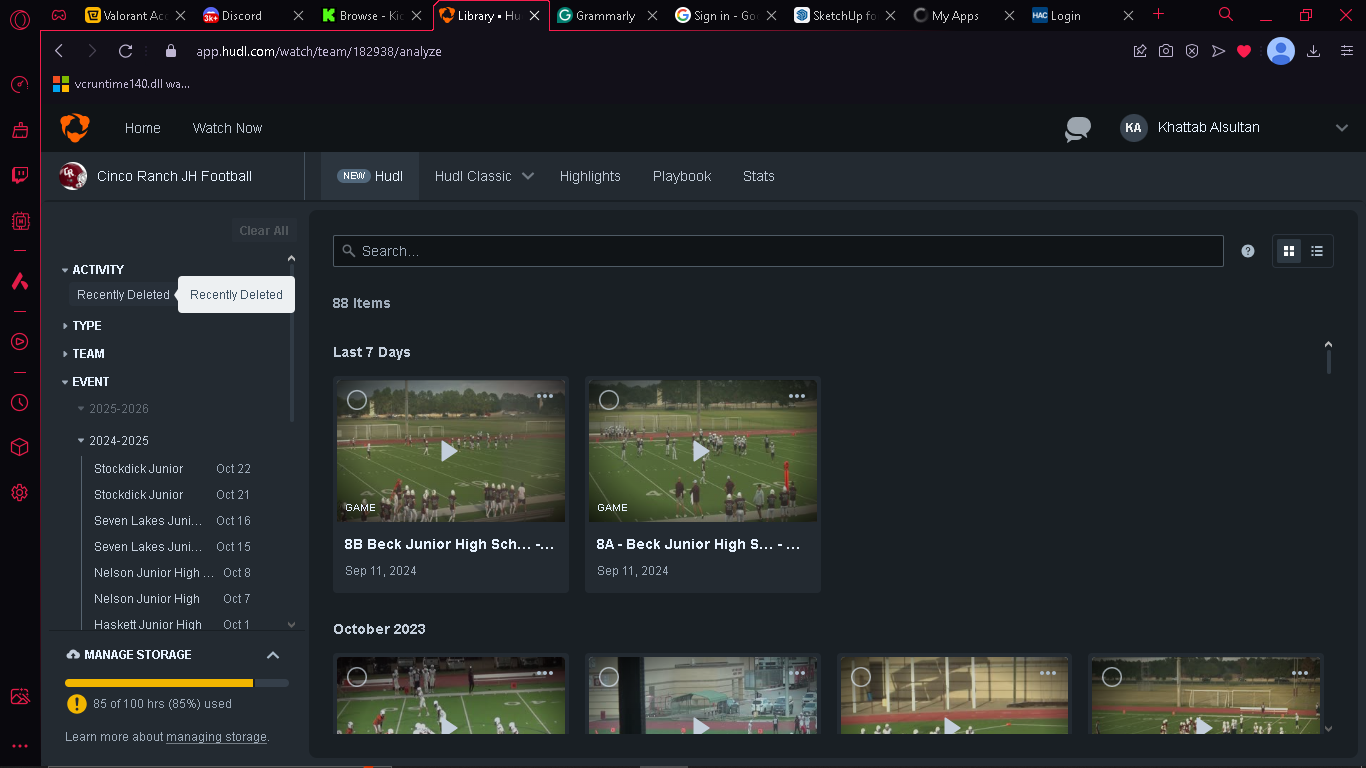Screen dimensions: 1366x768
Task: Select Seven Lakes Oct 16 event
Action: [172, 521]
